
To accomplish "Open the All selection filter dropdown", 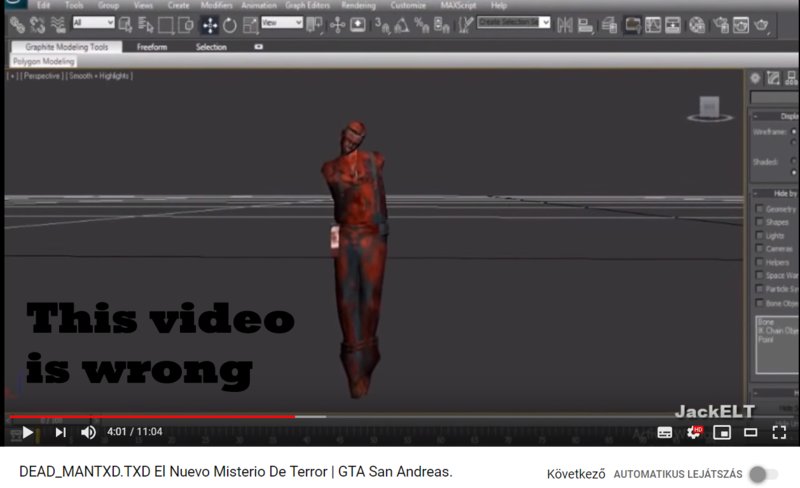I will 93,22.
